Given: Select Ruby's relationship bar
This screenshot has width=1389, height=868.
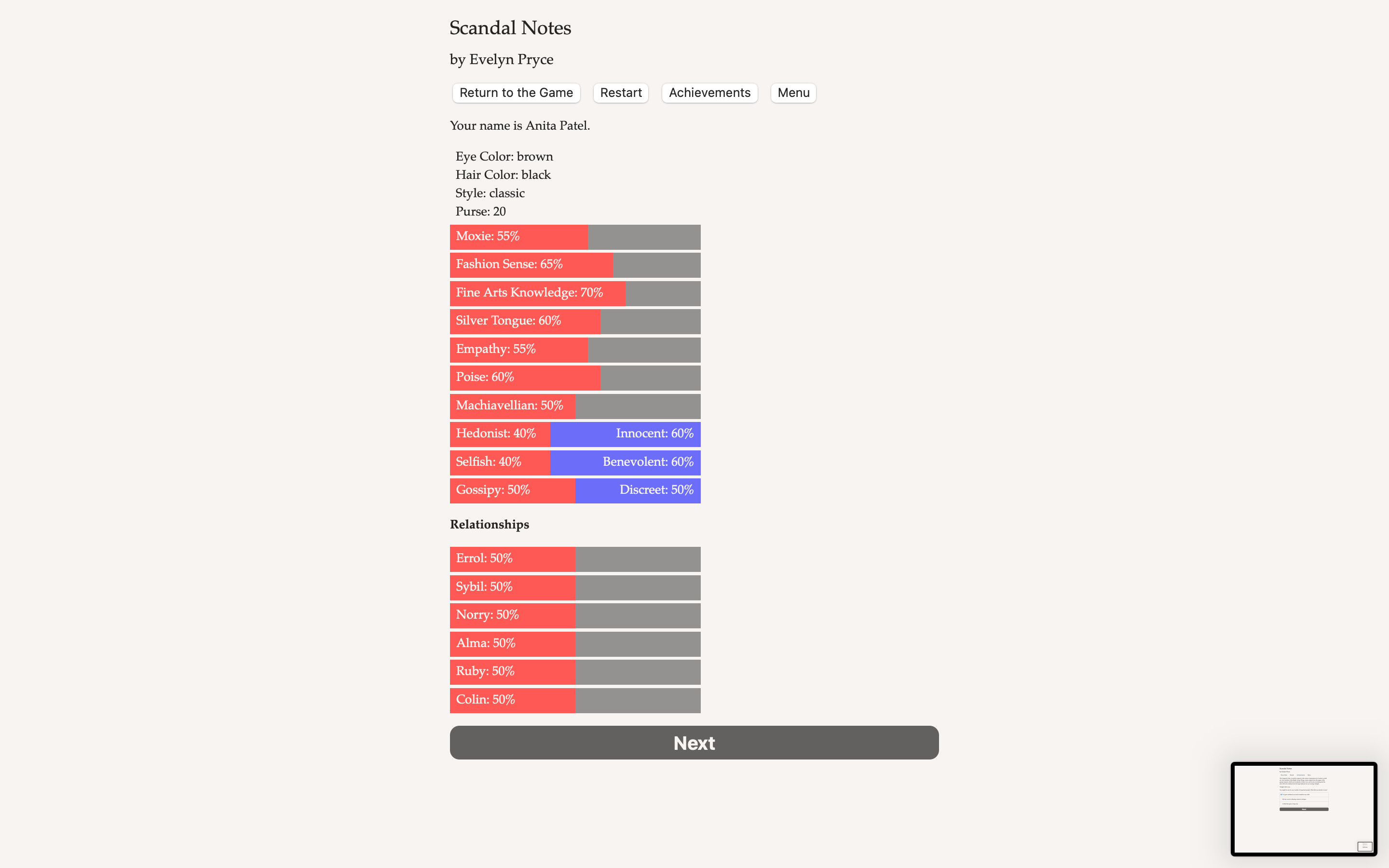Looking at the screenshot, I should point(574,671).
